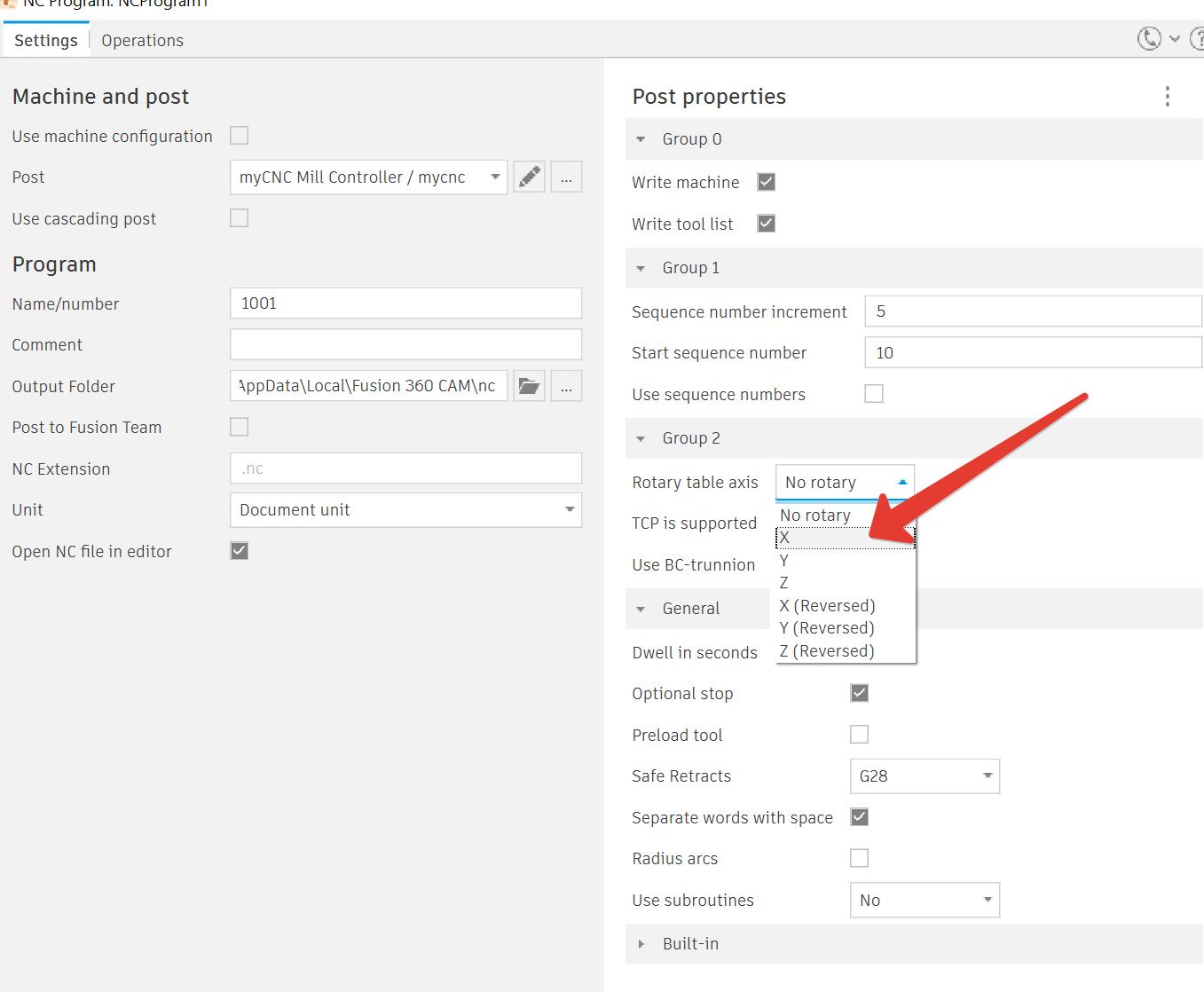This screenshot has height=992, width=1204.
Task: Click the Name/number input field
Action: [405, 303]
